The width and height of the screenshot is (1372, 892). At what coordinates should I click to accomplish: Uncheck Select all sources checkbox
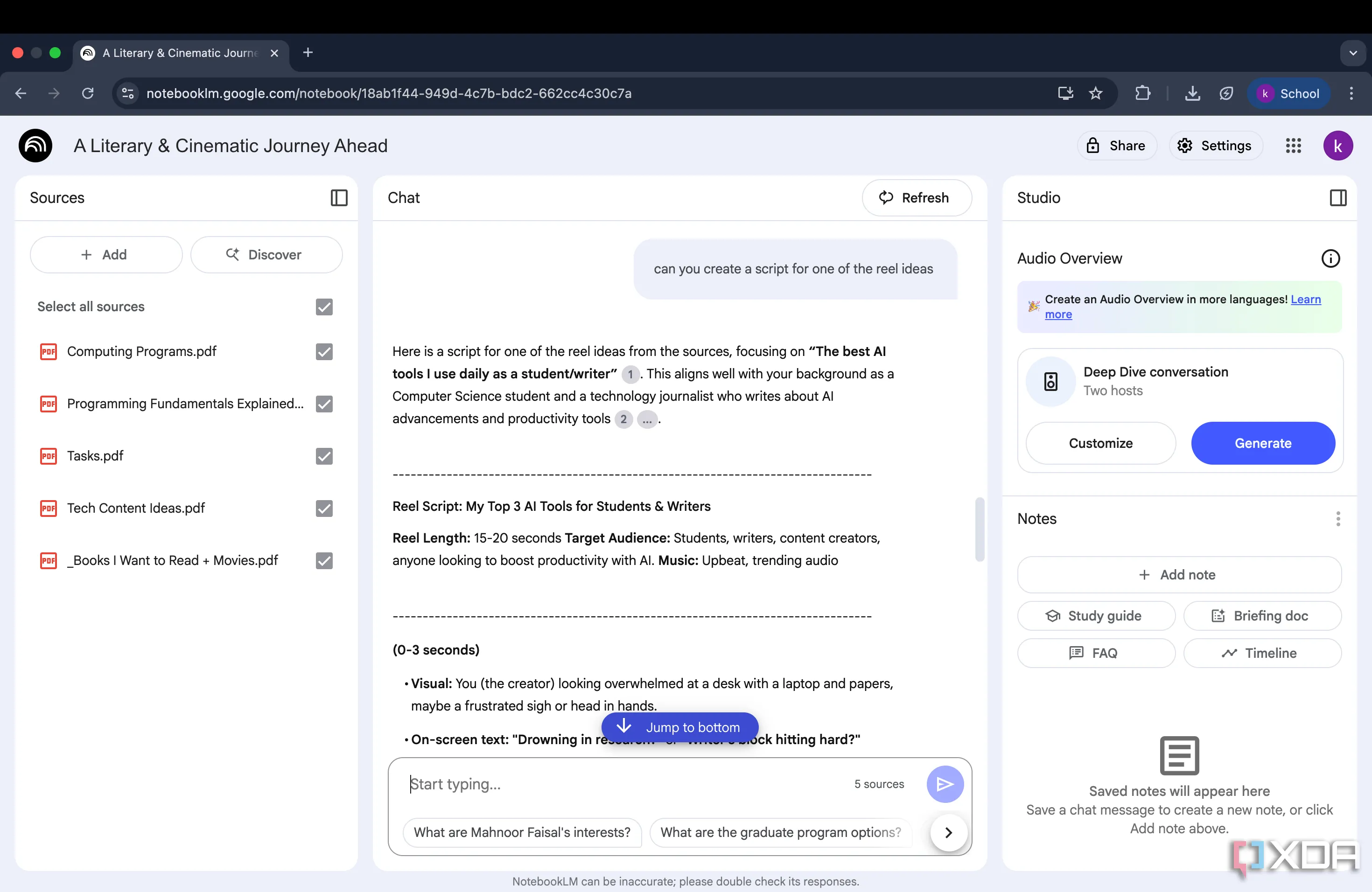pyautogui.click(x=324, y=307)
